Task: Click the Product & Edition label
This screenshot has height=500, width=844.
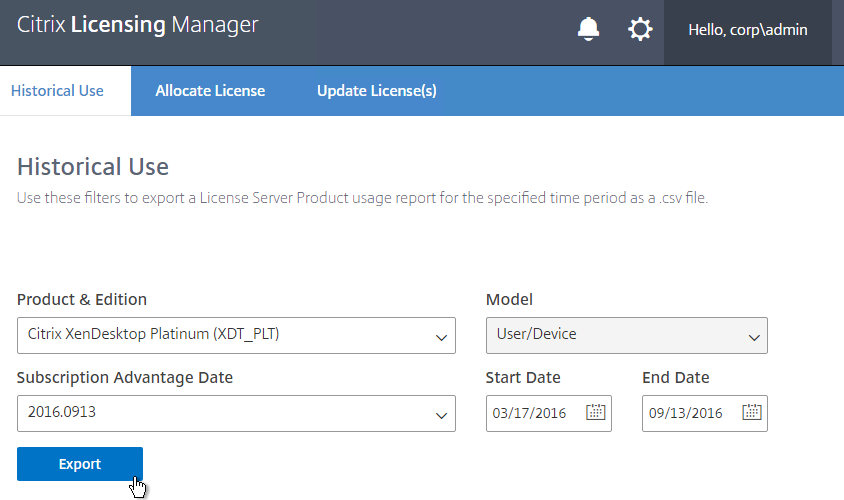Action: [x=82, y=299]
